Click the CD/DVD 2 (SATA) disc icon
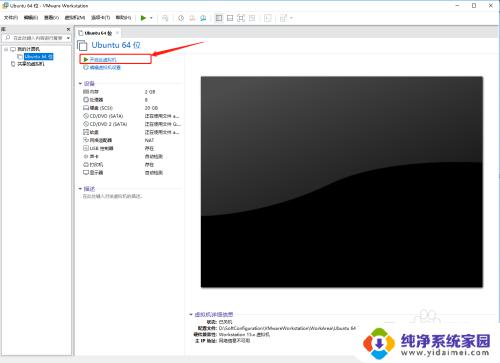The width and height of the screenshot is (500, 363). 86,124
